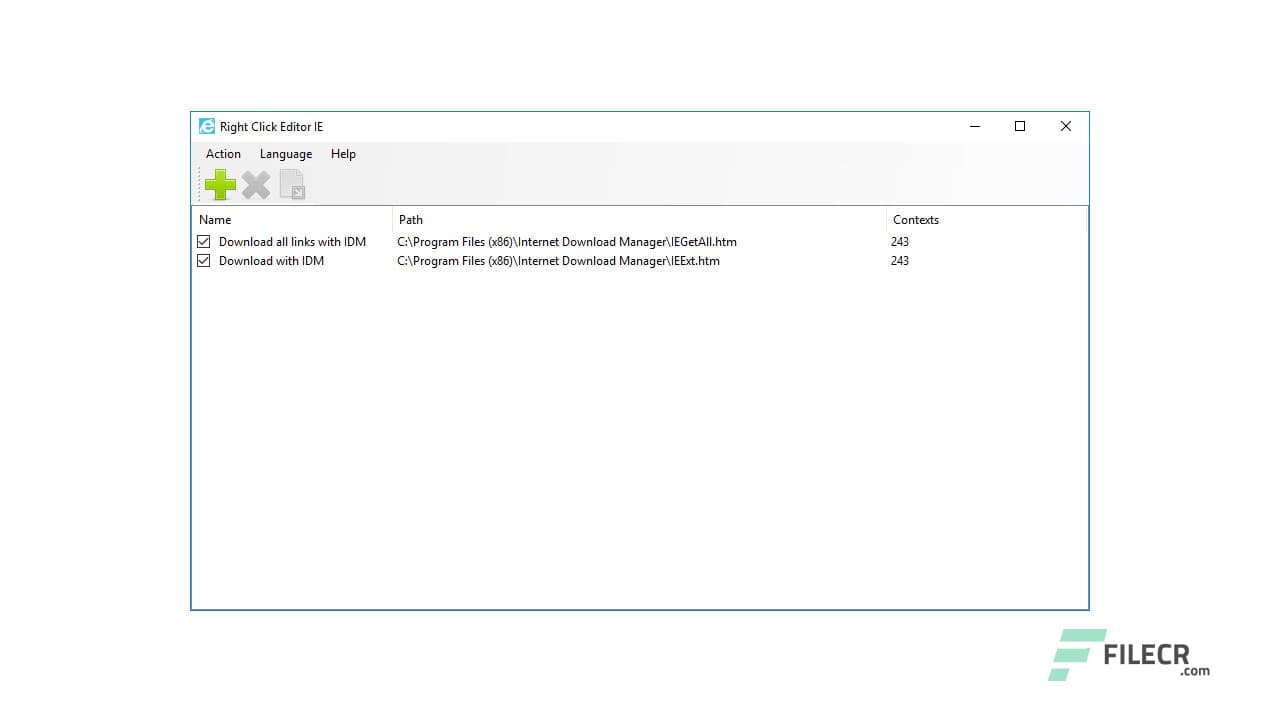
Task: Open the Help menu
Action: [x=343, y=154]
